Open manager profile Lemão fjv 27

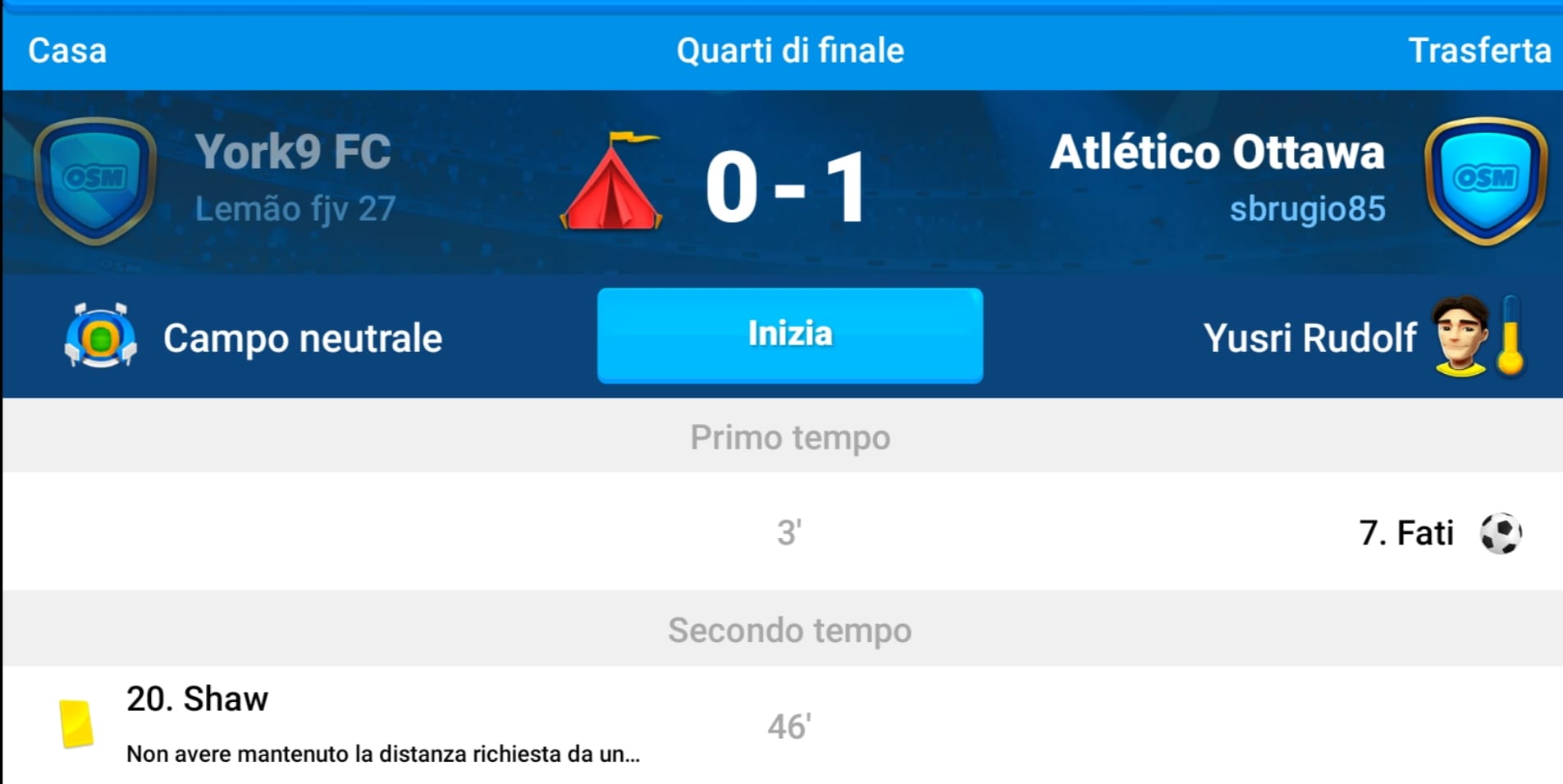pyautogui.click(x=295, y=209)
